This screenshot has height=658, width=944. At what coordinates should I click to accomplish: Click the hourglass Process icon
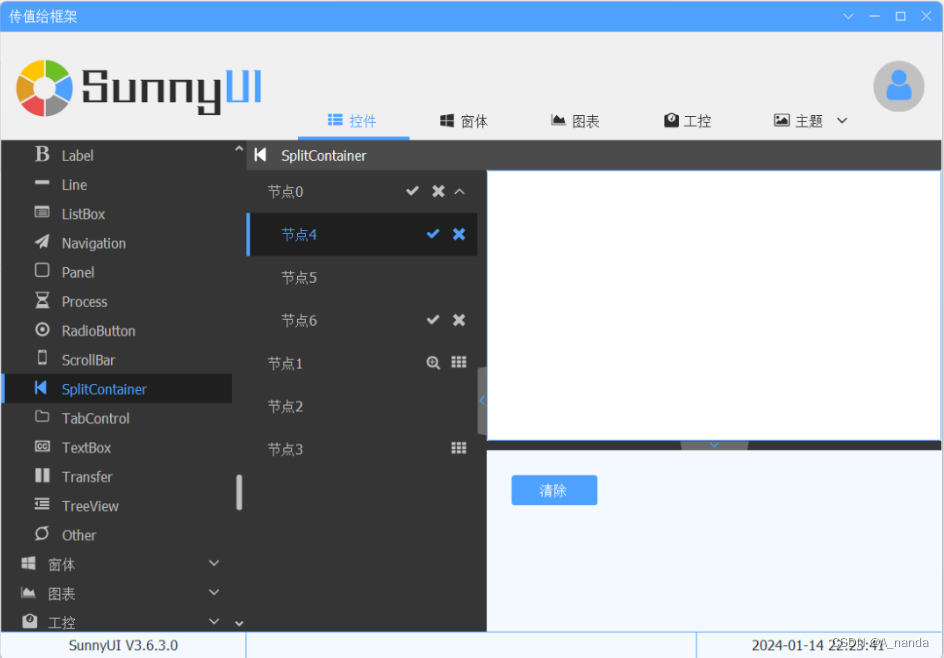click(x=42, y=300)
